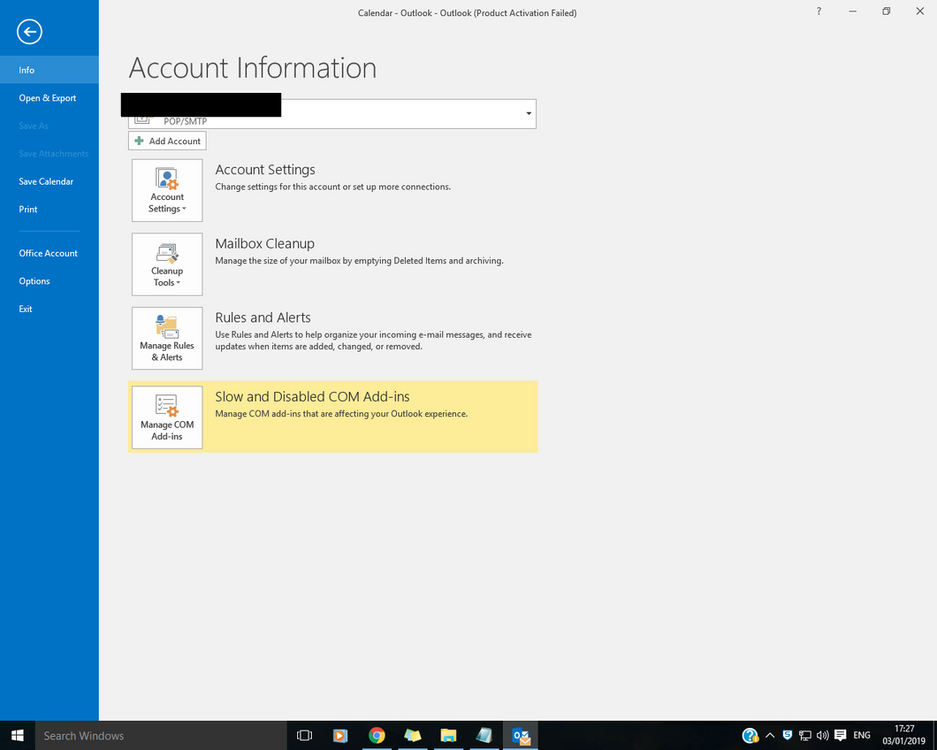This screenshot has width=937, height=750.
Task: Open Outlook Help question mark
Action: 819,11
